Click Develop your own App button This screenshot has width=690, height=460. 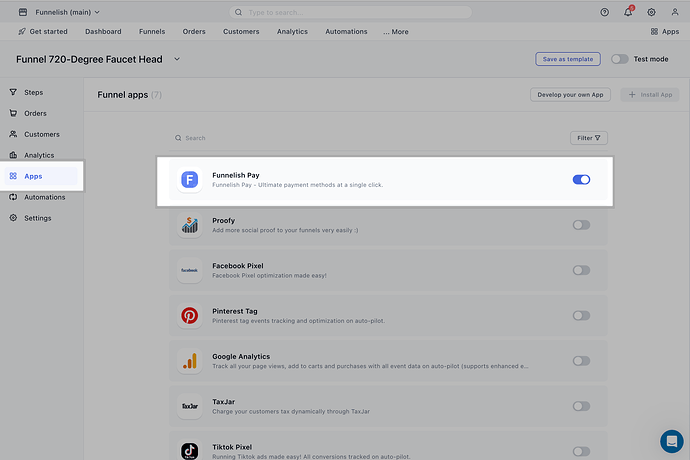pos(569,95)
